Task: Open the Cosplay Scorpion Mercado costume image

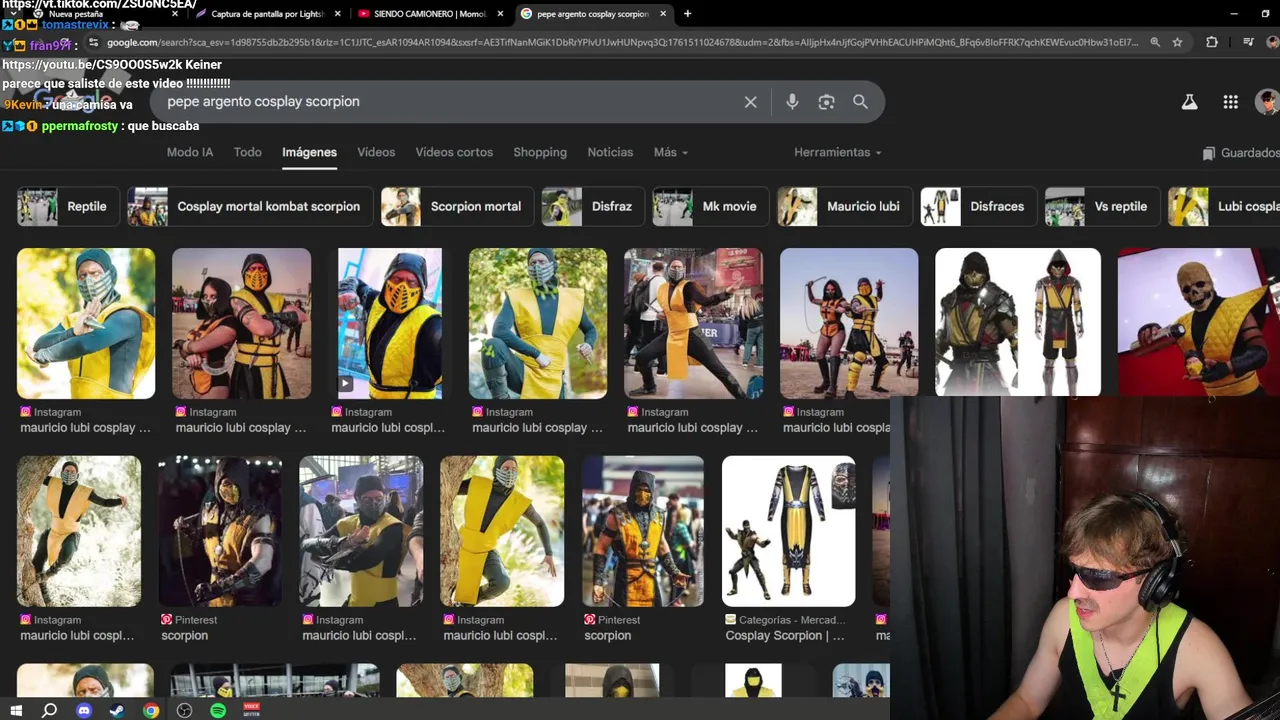Action: coord(789,531)
